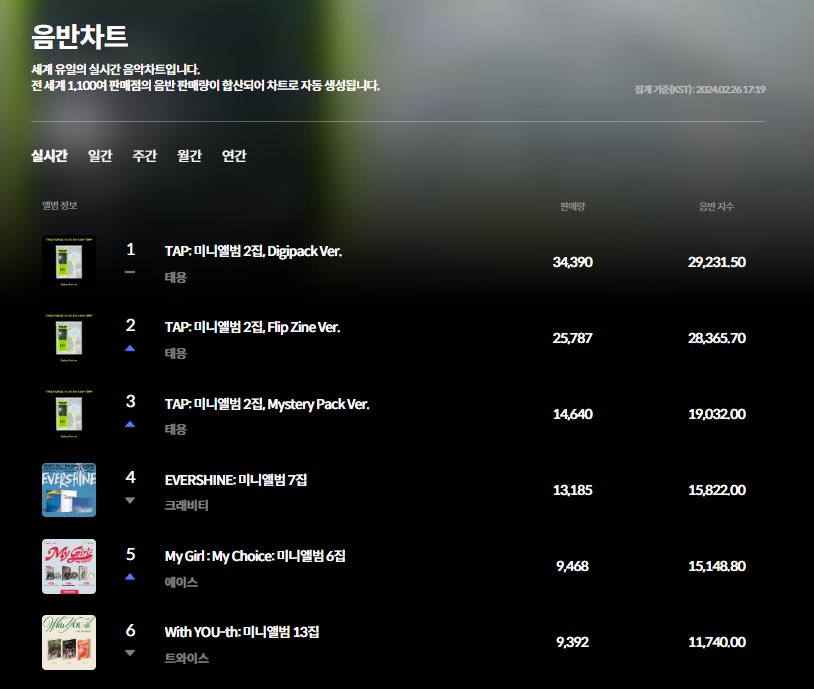
Task: Select the 주간 chart tab
Action: [x=145, y=155]
